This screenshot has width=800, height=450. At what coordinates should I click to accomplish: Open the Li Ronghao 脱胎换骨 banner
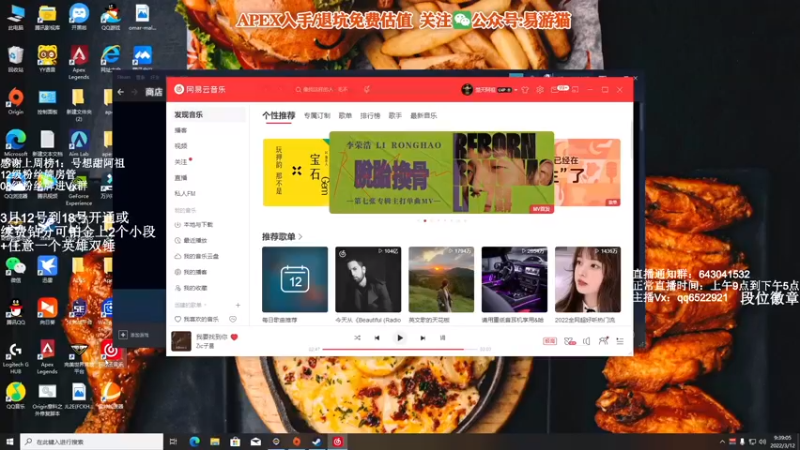(x=441, y=172)
